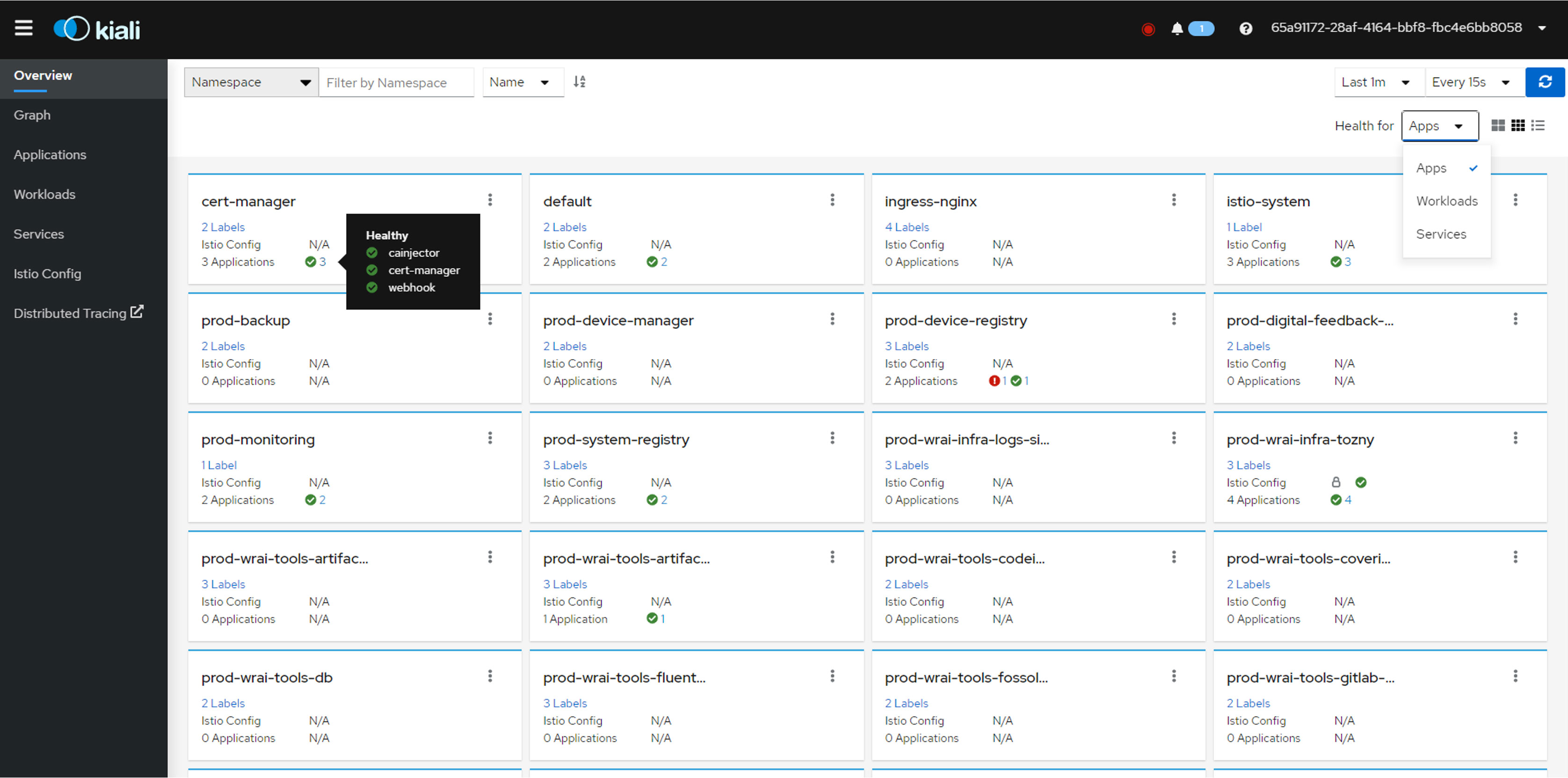Toggle the sort order ascending/descending icon
Viewport: 1568px width, 778px height.
582,82
